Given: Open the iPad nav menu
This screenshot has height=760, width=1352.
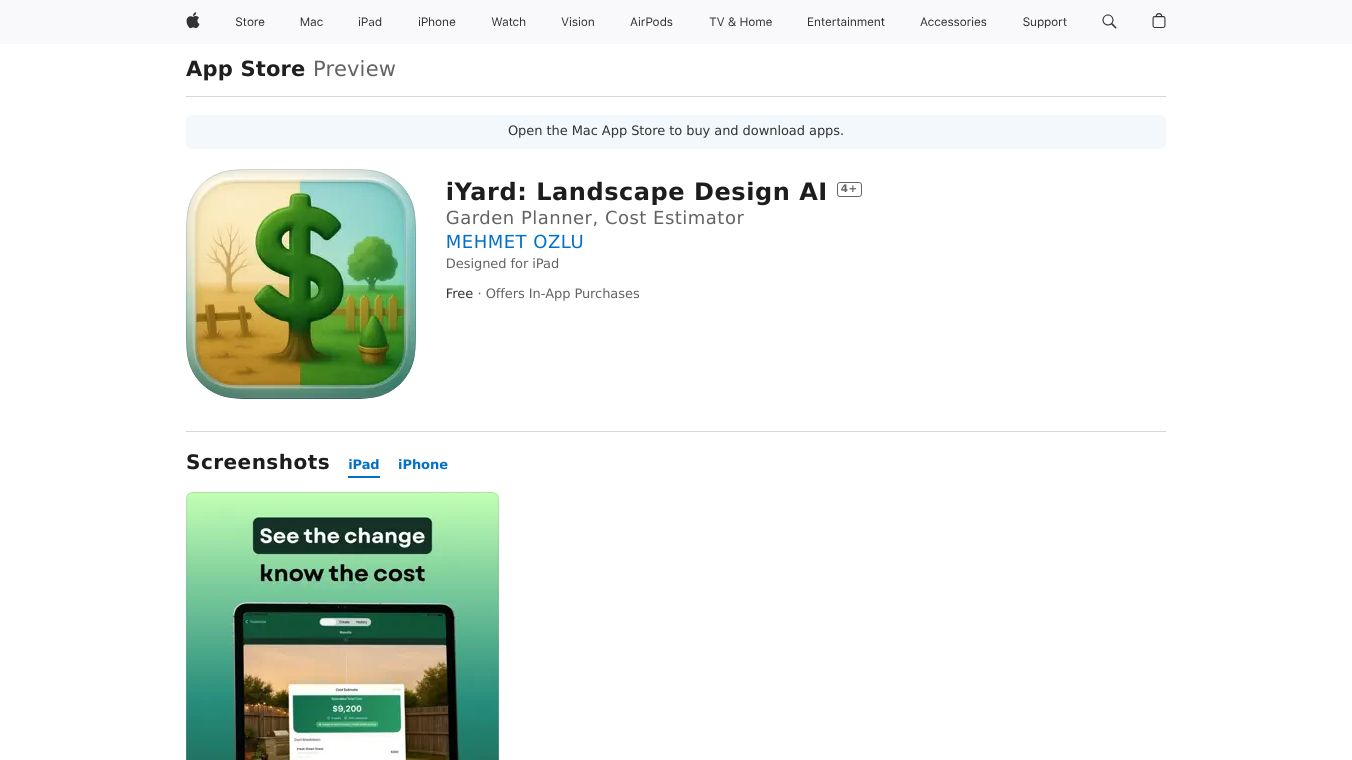Looking at the screenshot, I should coord(370,22).
